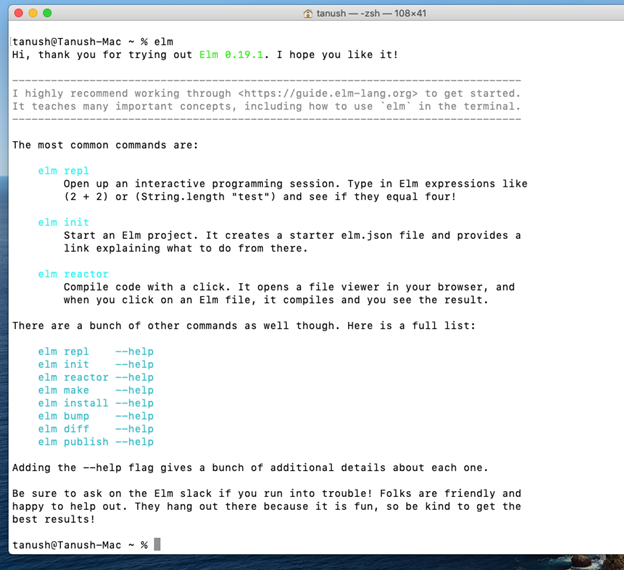This screenshot has height=570, width=624.
Task: Click 'elm reactor --help' in the full list
Action: click(x=96, y=377)
